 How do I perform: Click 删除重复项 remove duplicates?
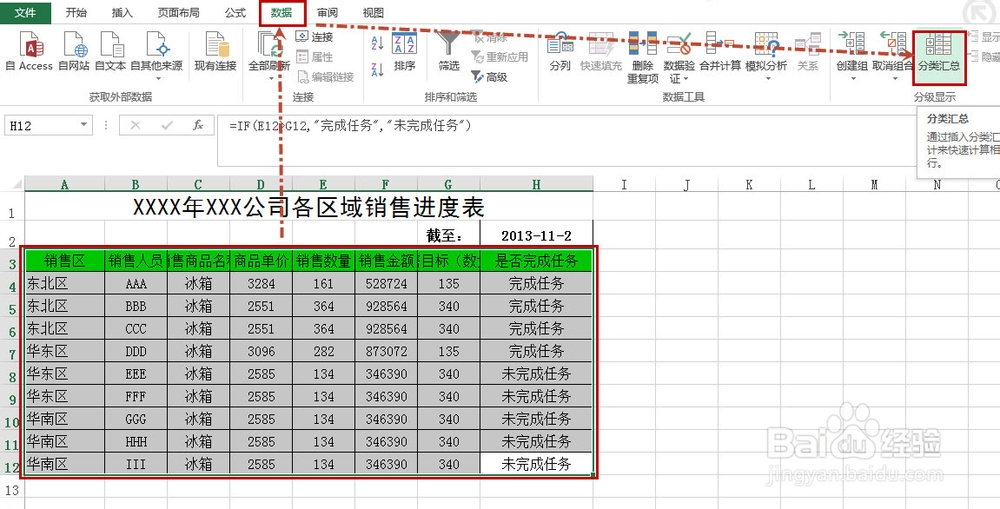click(643, 57)
